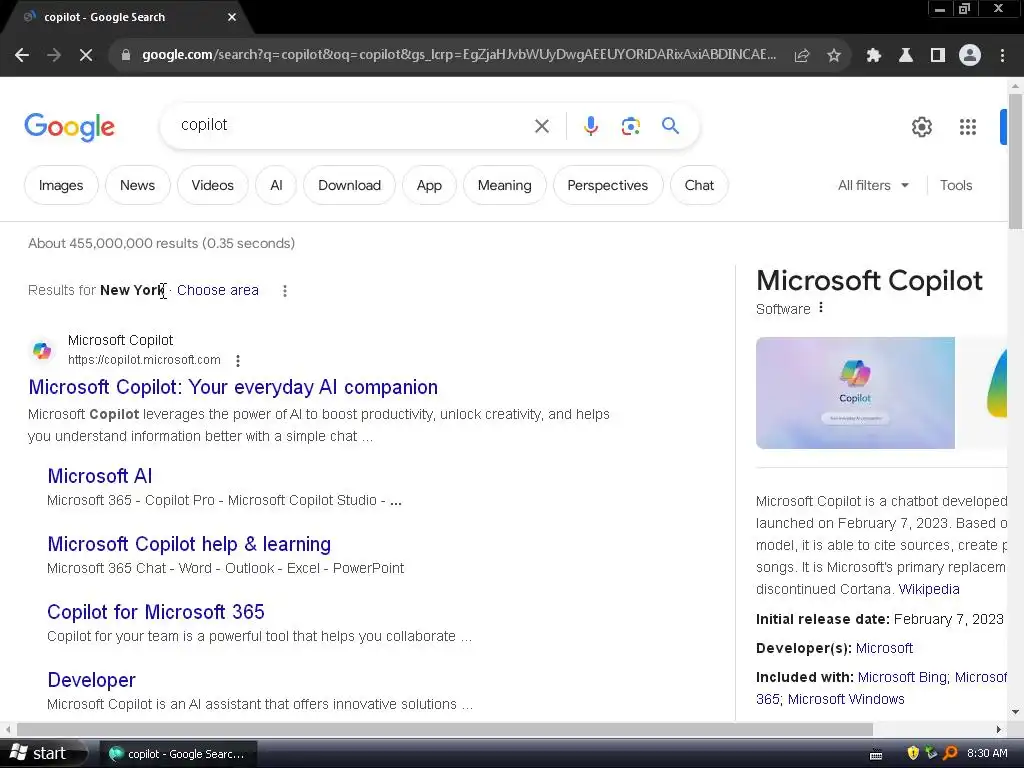Click the About 455,000,000 results text
Image resolution: width=1024 pixels, height=768 pixels.
pyautogui.click(x=161, y=244)
